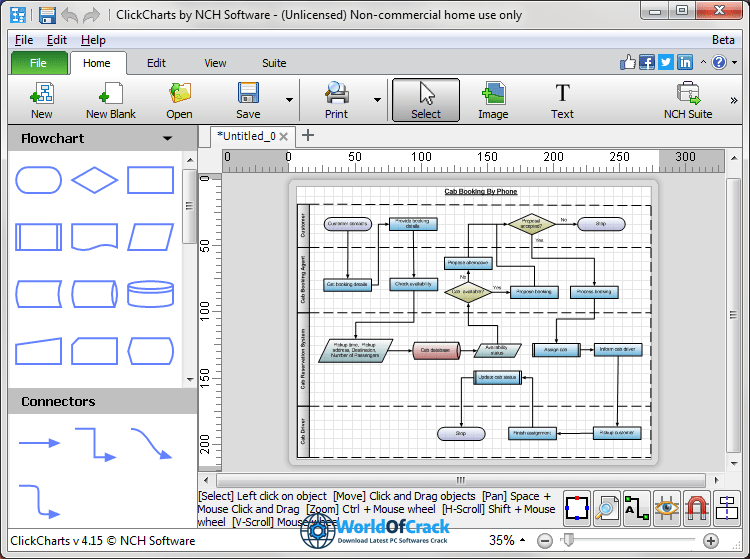The width and height of the screenshot is (750, 559).
Task: Share on Facebook icon
Action: 647,62
